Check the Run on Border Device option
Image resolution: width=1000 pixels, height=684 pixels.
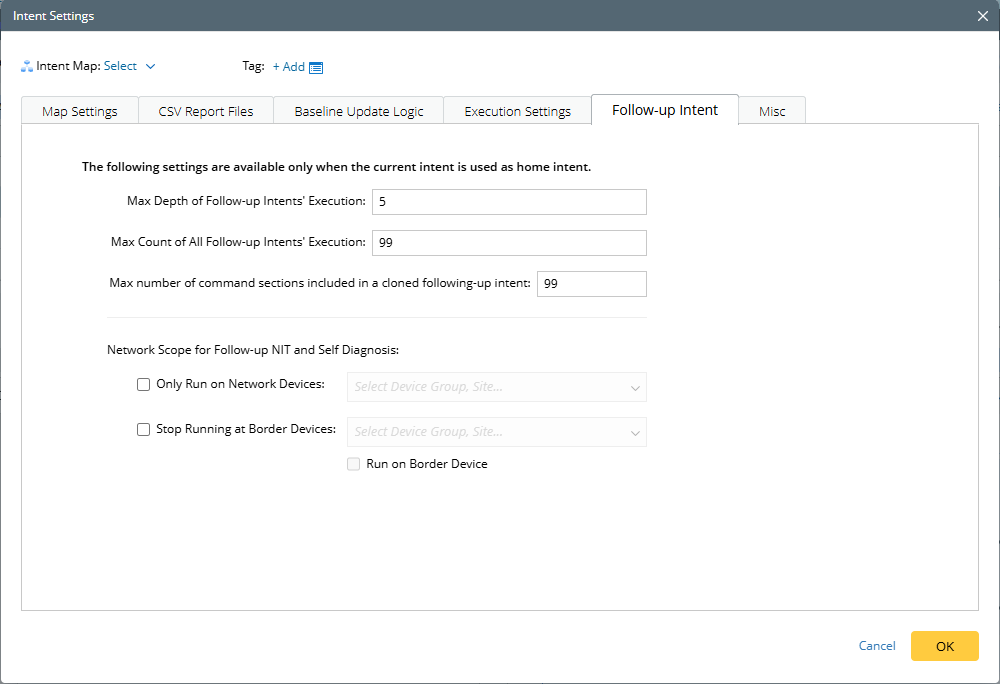pos(353,464)
